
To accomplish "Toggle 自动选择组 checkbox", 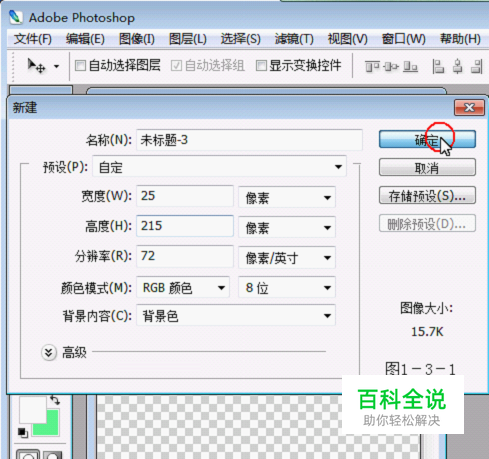I will (x=176, y=66).
